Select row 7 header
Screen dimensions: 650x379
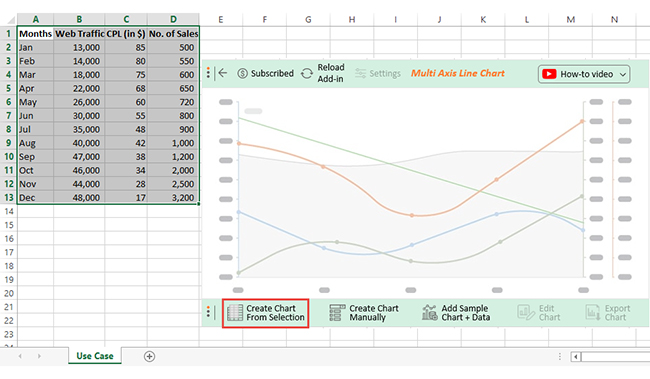[8, 116]
